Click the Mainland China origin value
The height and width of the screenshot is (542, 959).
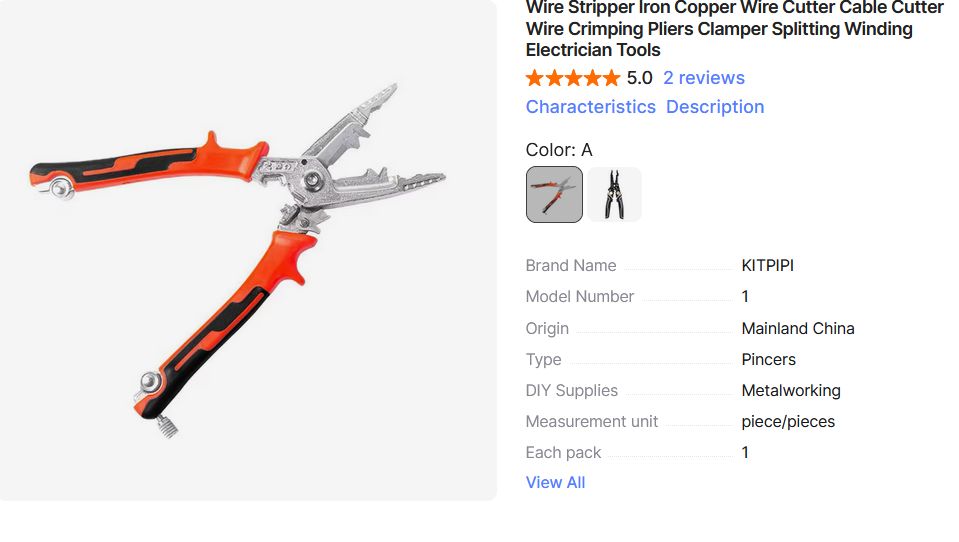798,329
